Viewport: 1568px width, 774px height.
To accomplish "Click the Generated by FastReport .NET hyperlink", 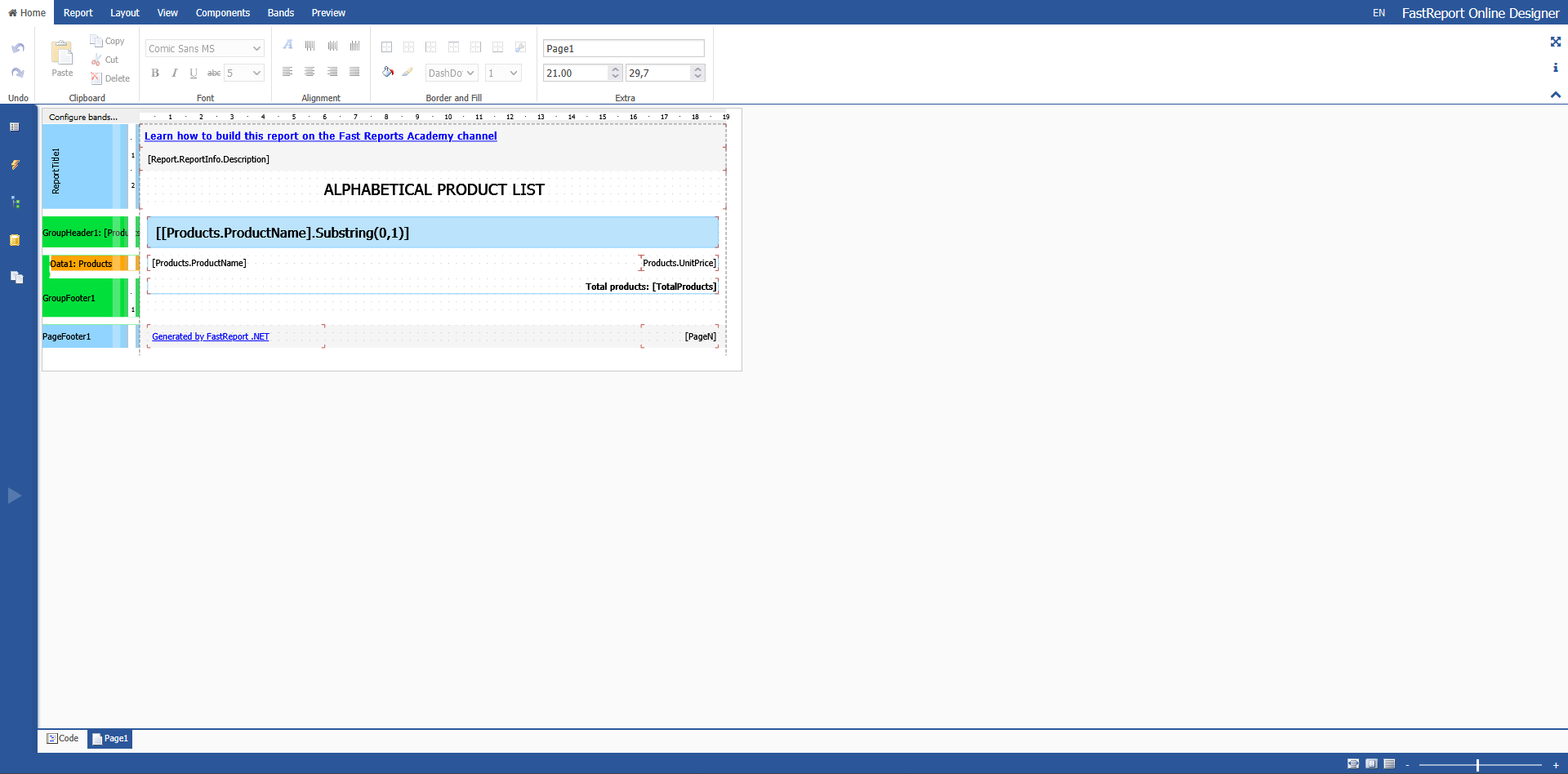I will click(210, 336).
